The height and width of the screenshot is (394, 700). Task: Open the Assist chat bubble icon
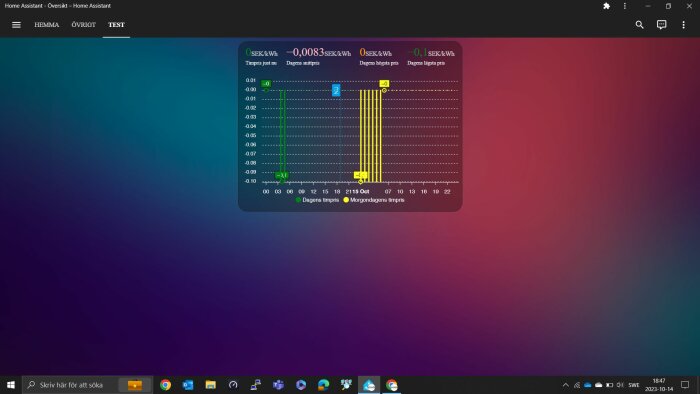(x=662, y=25)
